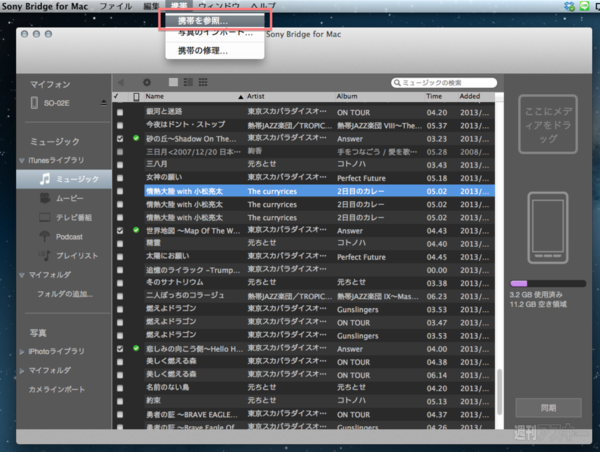Click the phone outline graphic in right panel

click(548, 228)
